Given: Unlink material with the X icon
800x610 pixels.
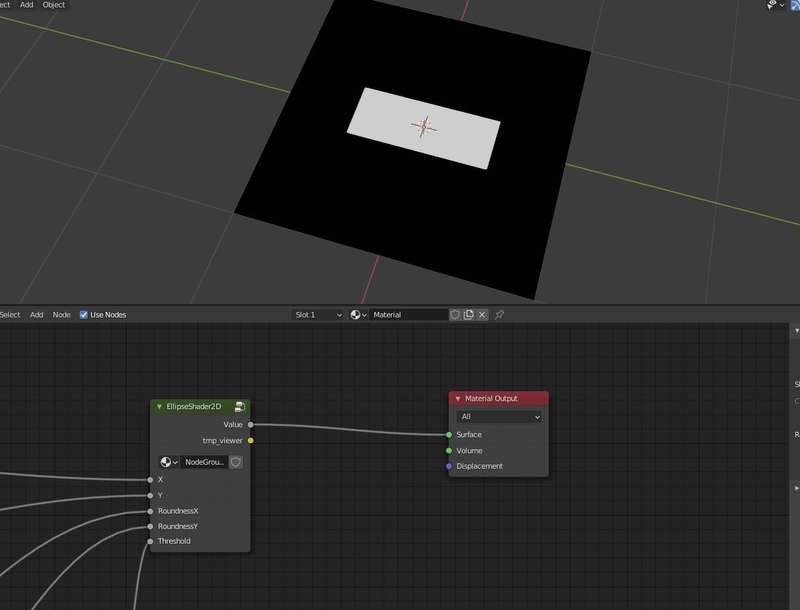Looking at the screenshot, I should (x=482, y=315).
